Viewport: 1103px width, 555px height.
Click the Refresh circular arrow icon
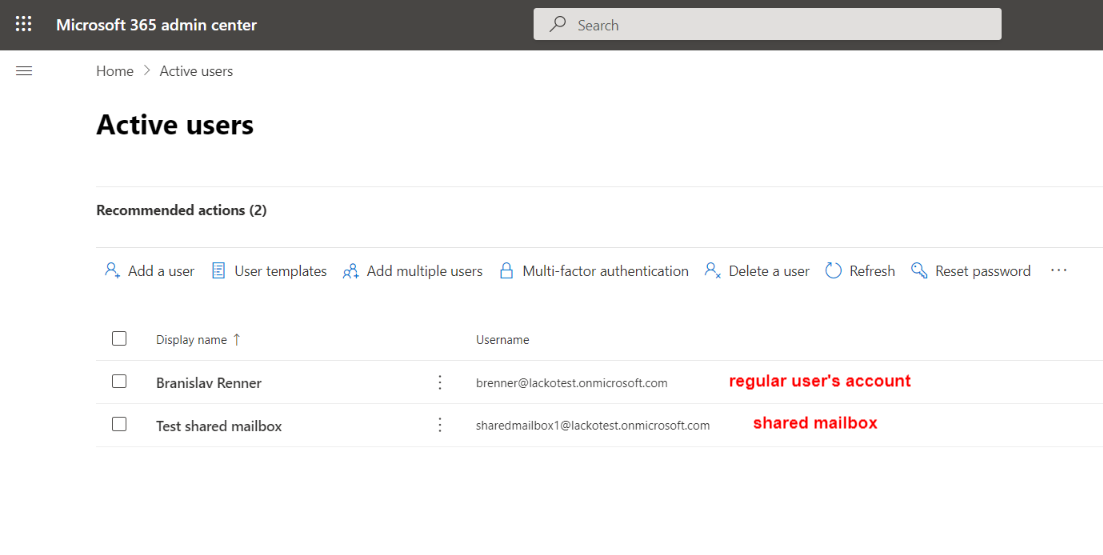click(834, 271)
